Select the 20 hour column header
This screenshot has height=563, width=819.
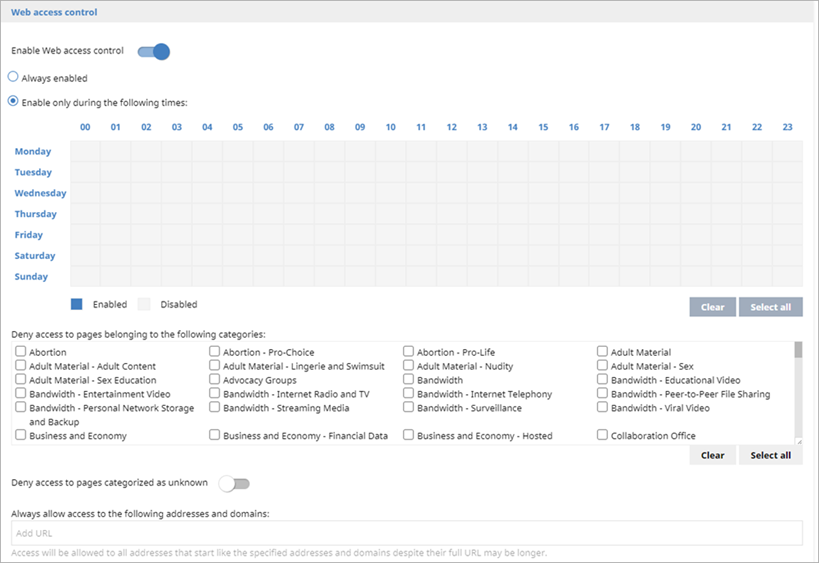pos(696,127)
